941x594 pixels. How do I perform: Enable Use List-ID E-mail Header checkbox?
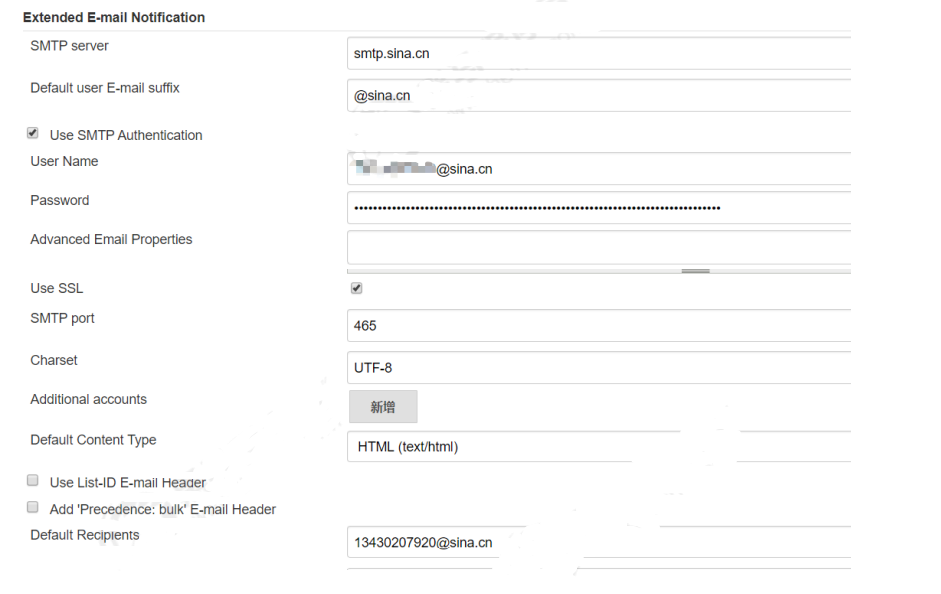click(x=33, y=481)
